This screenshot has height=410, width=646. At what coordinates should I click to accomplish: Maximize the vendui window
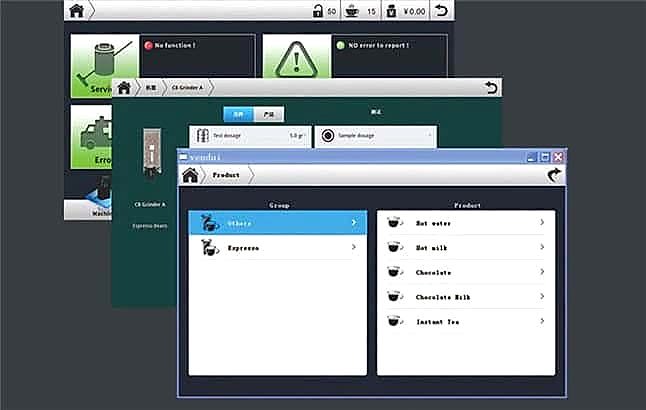(545, 157)
